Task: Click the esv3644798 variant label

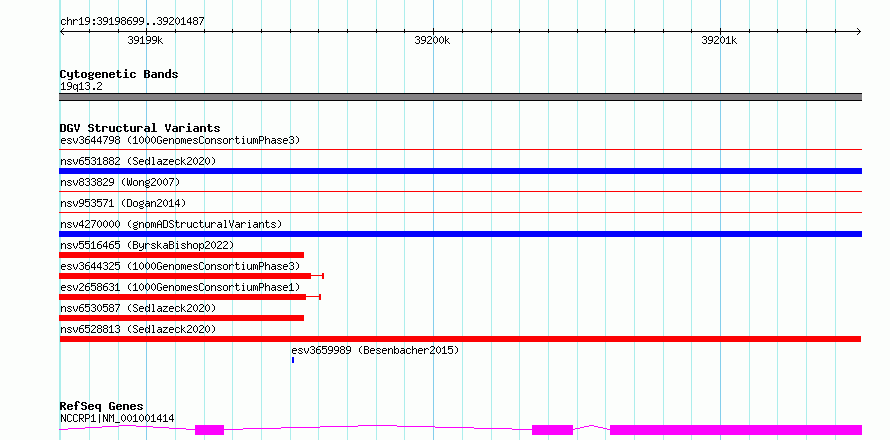Action: tap(180, 140)
